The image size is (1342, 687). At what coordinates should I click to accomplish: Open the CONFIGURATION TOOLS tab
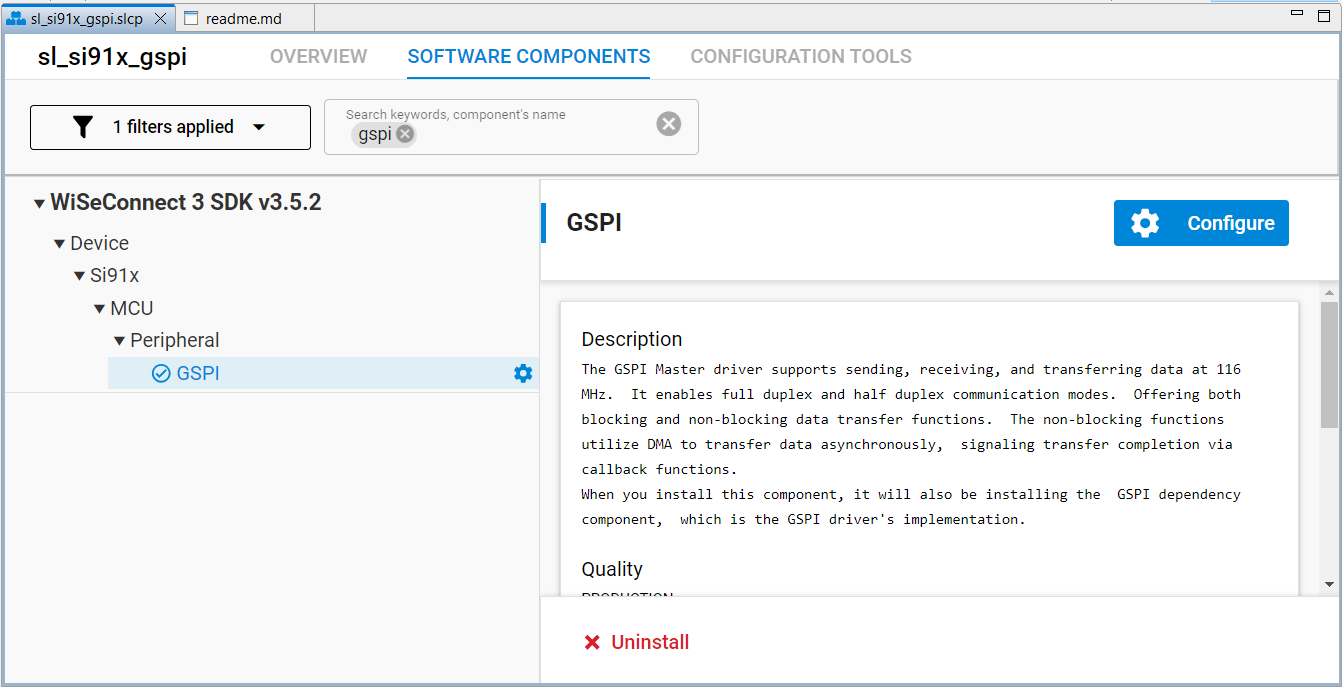tap(800, 56)
